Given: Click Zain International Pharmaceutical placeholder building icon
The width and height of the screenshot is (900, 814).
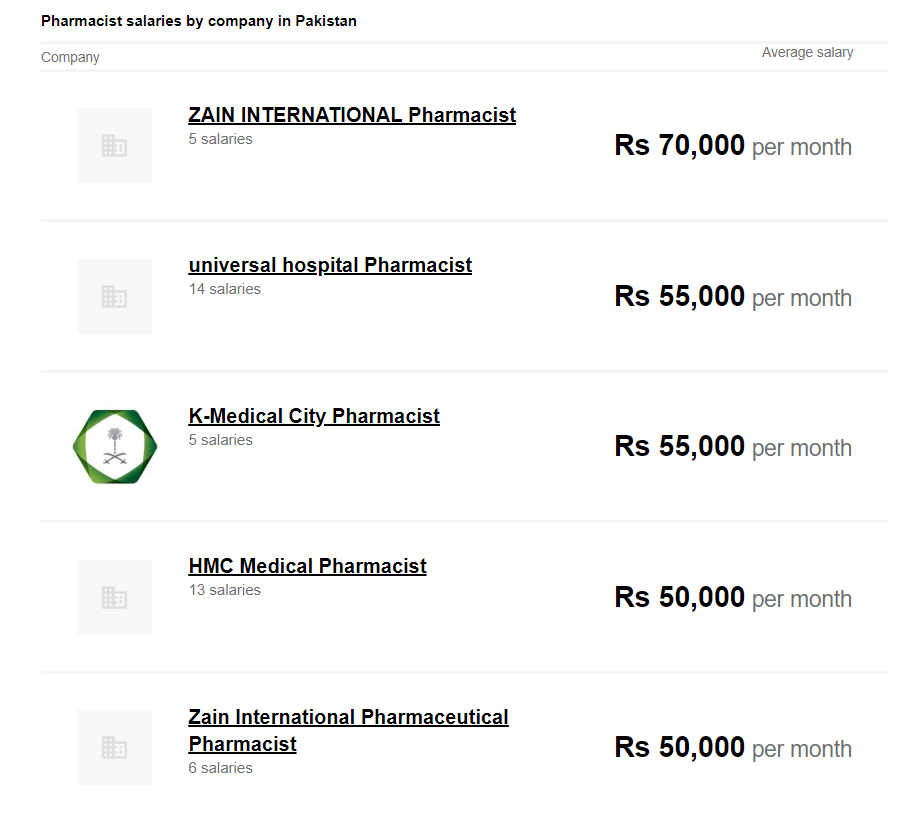Looking at the screenshot, I should [x=115, y=747].
